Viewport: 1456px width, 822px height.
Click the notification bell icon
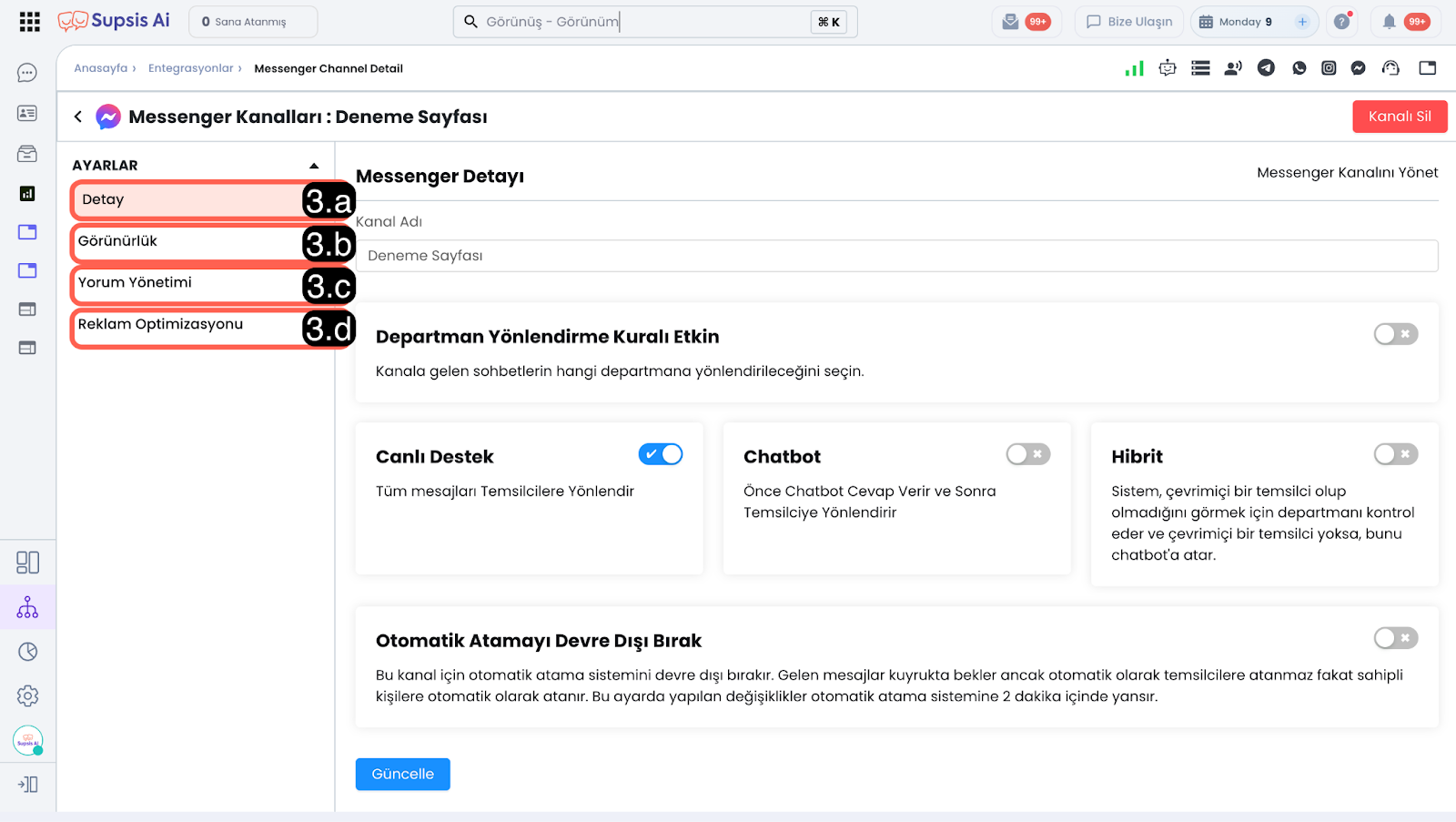[x=1389, y=22]
